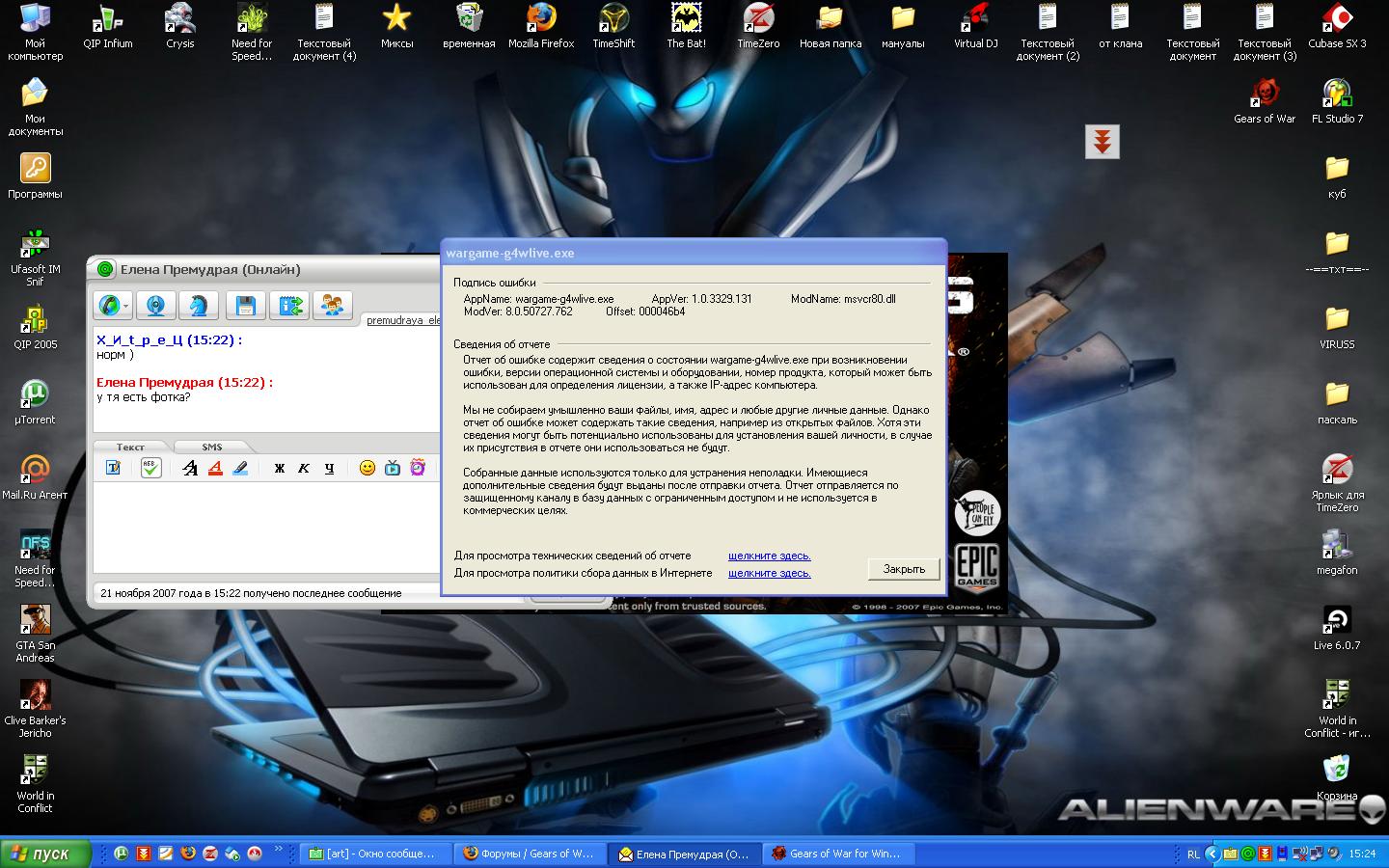Image resolution: width=1389 pixels, height=868 pixels.
Task: Open Gears of War desktop shortcut
Action: click(1265, 101)
